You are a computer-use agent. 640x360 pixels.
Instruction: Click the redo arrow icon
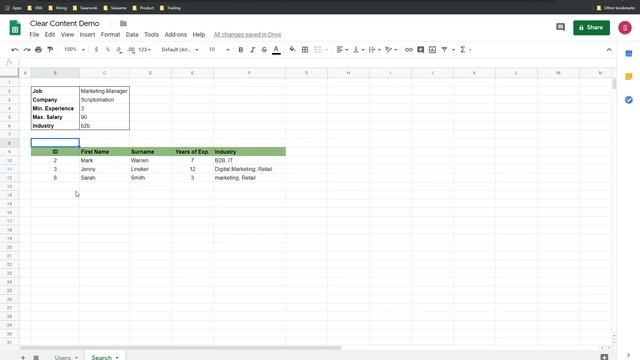pos(27,50)
